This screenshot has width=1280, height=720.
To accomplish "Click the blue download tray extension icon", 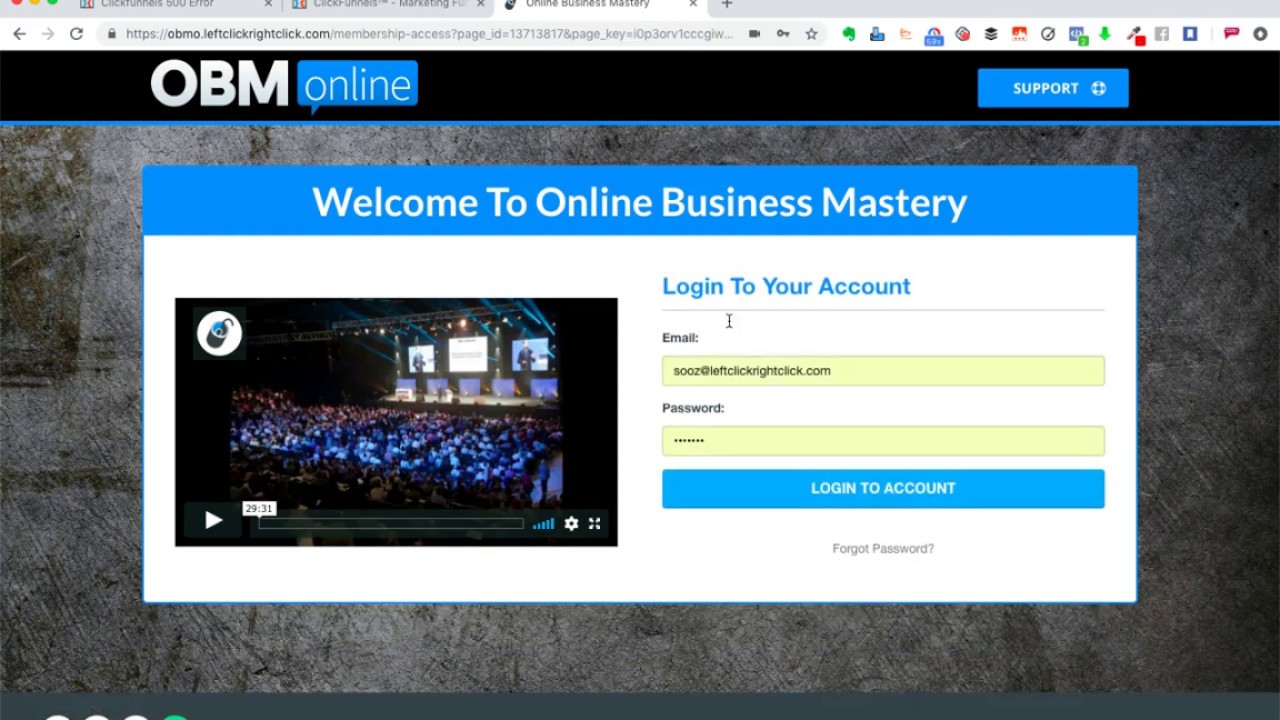I will tap(877, 34).
